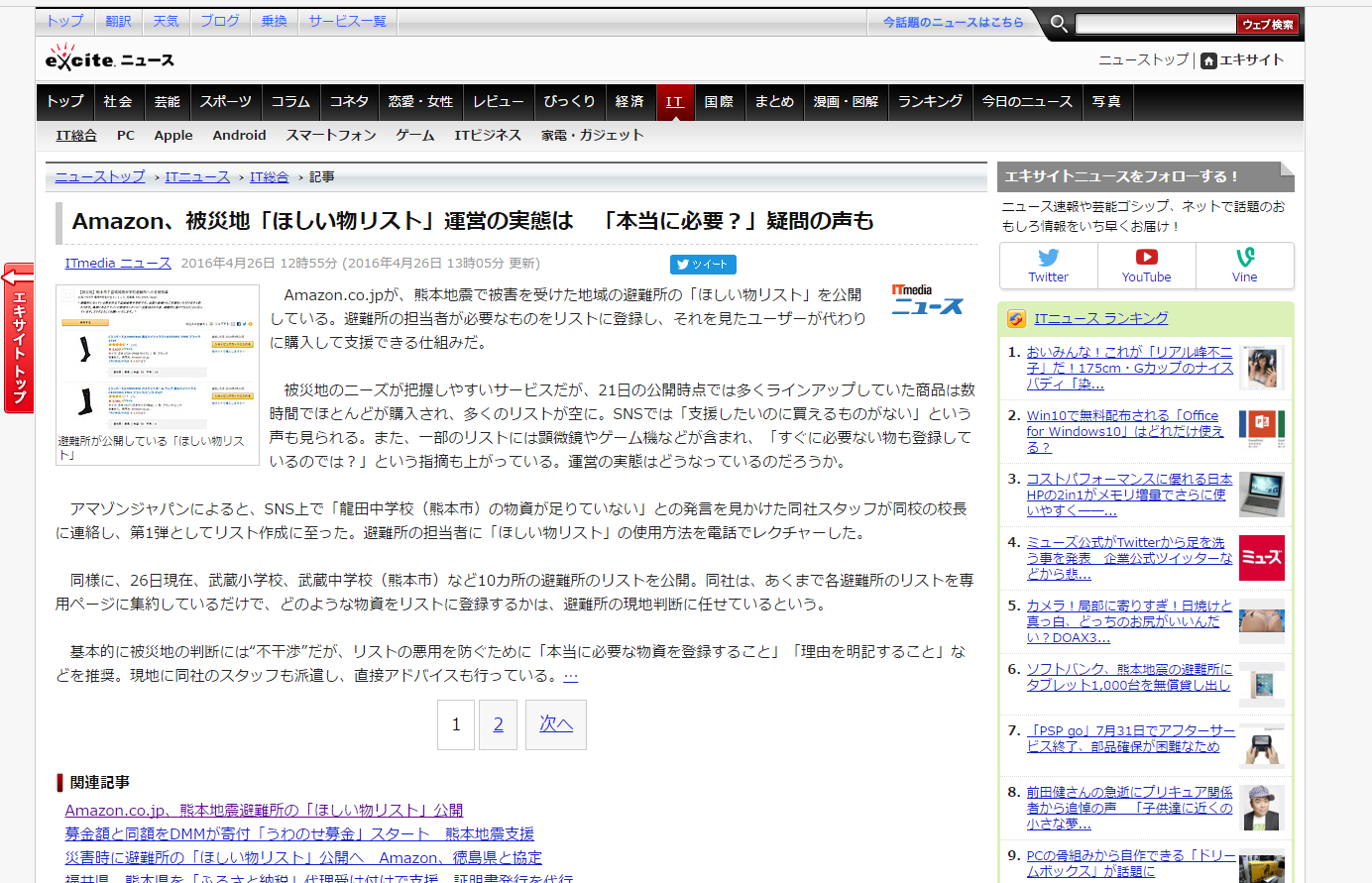The height and width of the screenshot is (883, 1372).
Task: Click the 翻訳 top service link
Action: coord(118,21)
